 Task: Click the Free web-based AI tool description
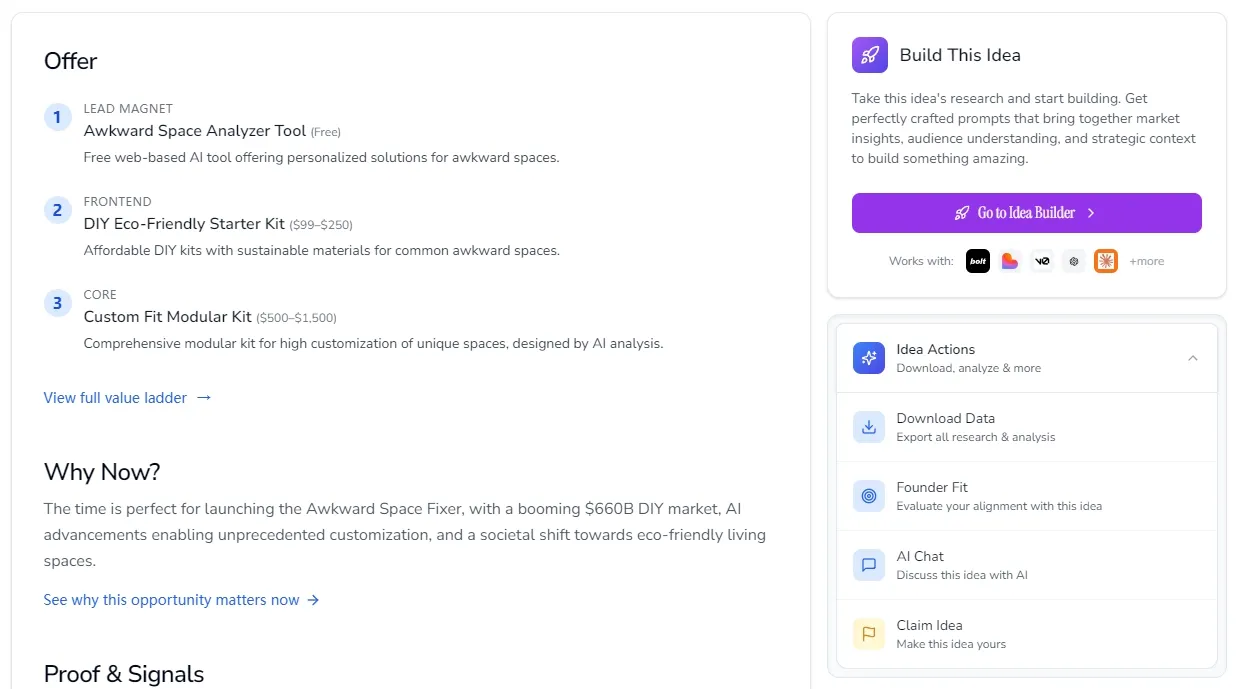[321, 158]
